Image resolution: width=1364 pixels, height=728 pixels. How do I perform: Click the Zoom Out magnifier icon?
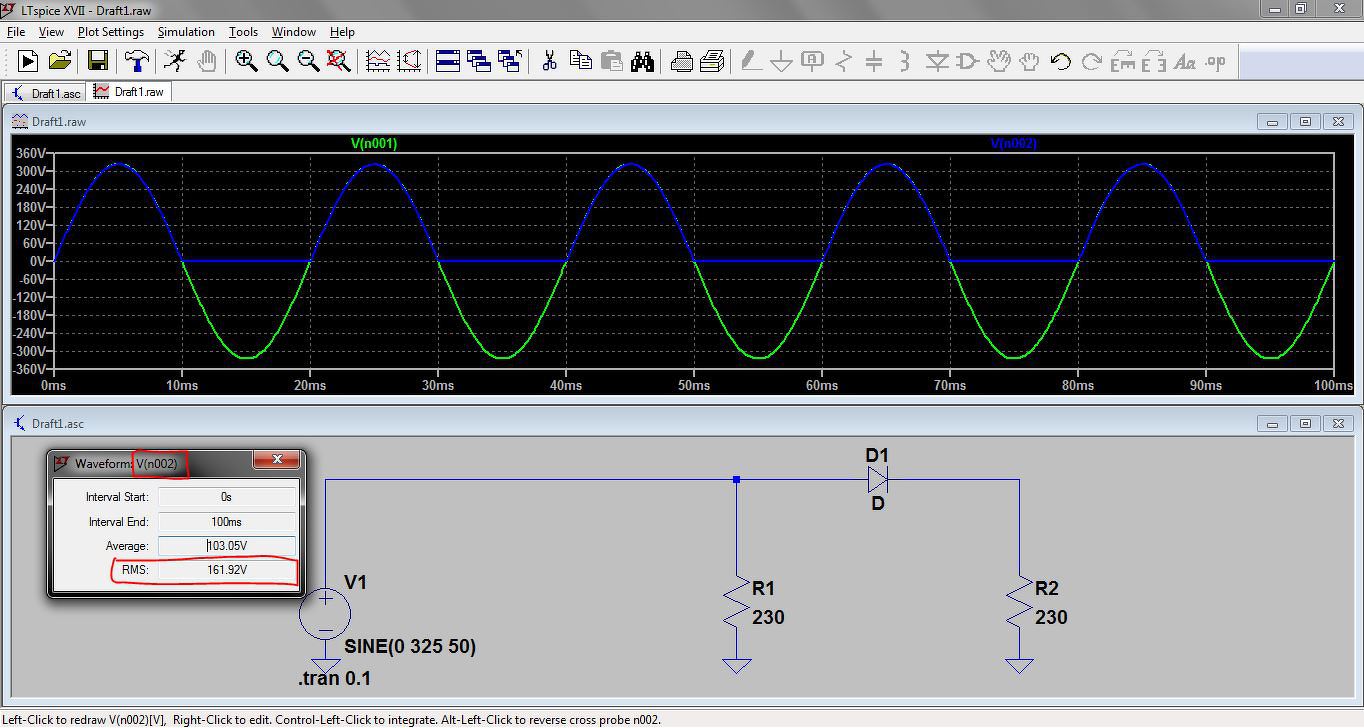pos(308,62)
